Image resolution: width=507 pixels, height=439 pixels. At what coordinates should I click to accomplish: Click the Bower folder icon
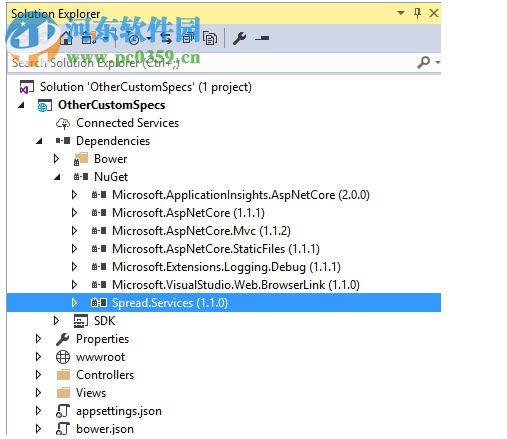click(x=81, y=159)
